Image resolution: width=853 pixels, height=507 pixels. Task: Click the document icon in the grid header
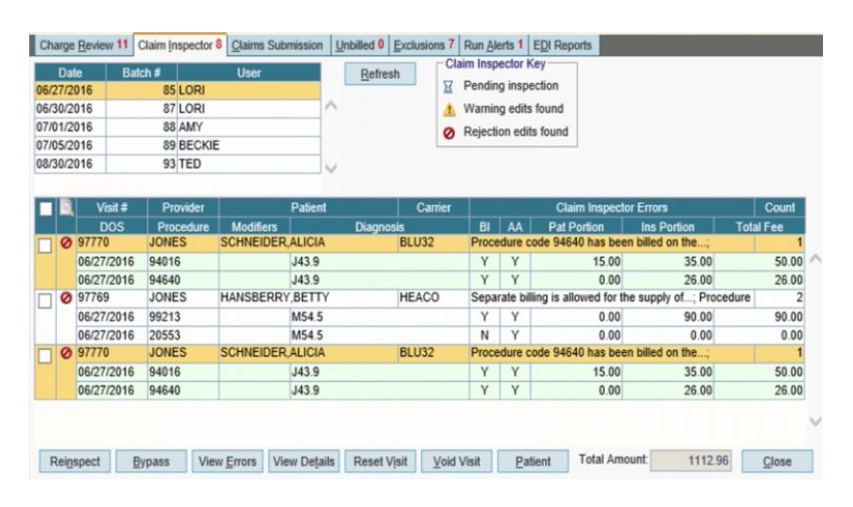tap(66, 207)
